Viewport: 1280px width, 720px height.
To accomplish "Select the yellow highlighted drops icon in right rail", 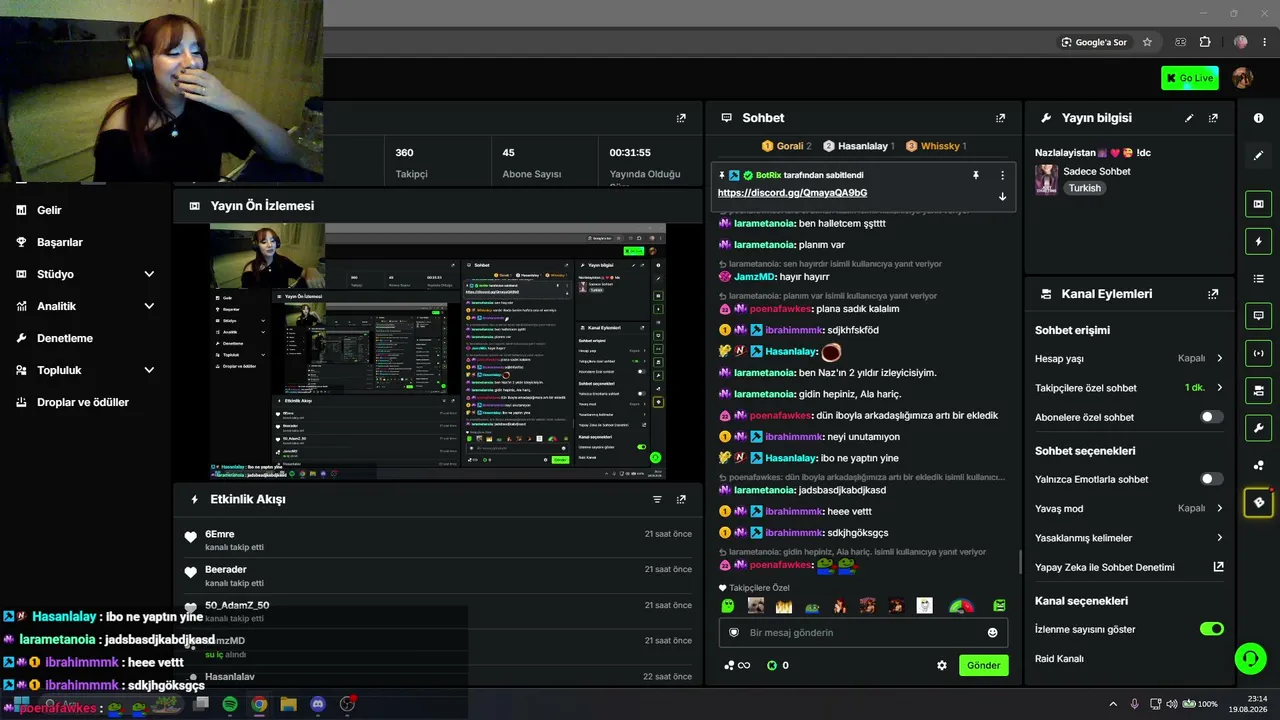I will click(x=1258, y=502).
